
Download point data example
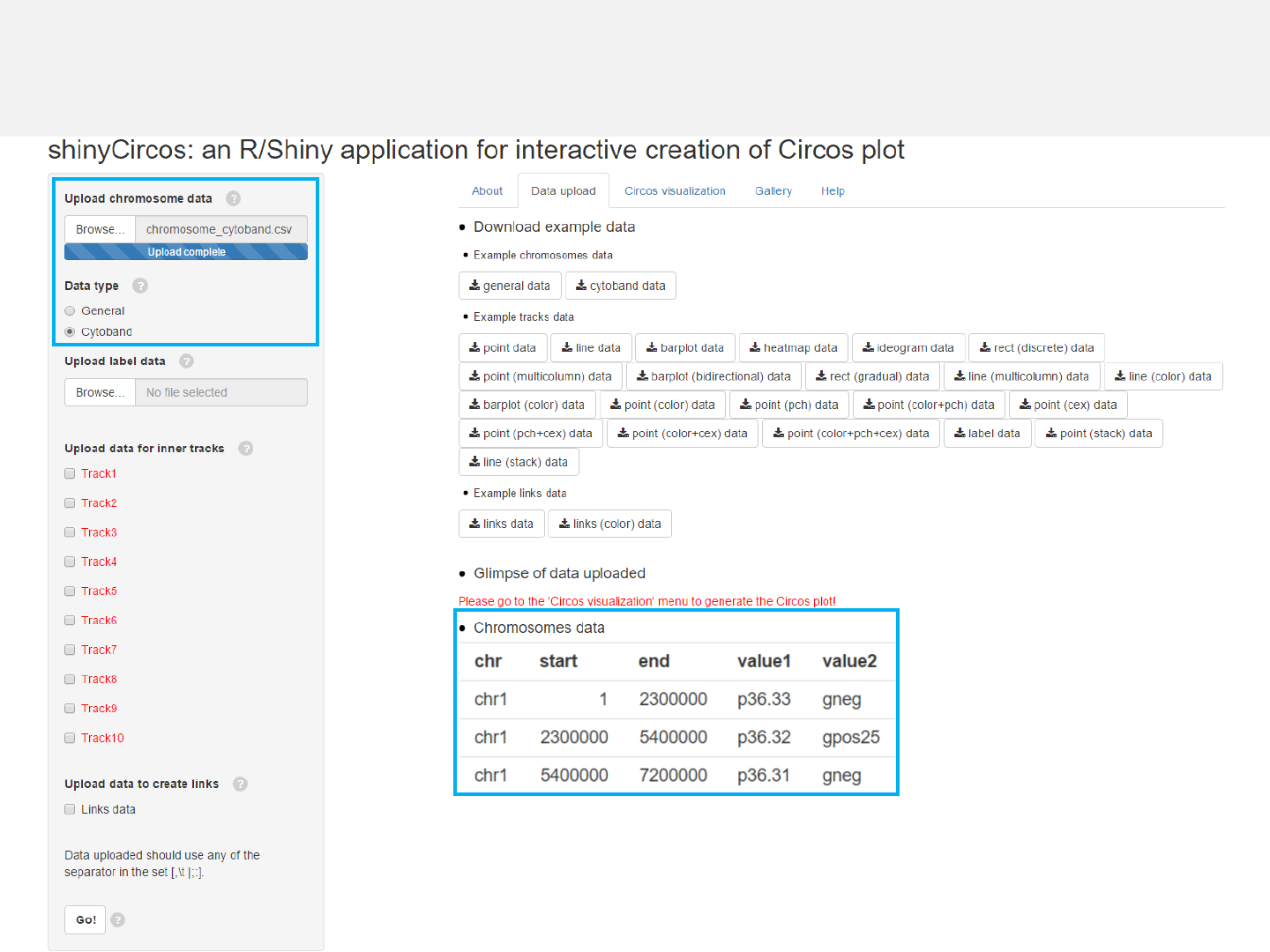(x=503, y=347)
